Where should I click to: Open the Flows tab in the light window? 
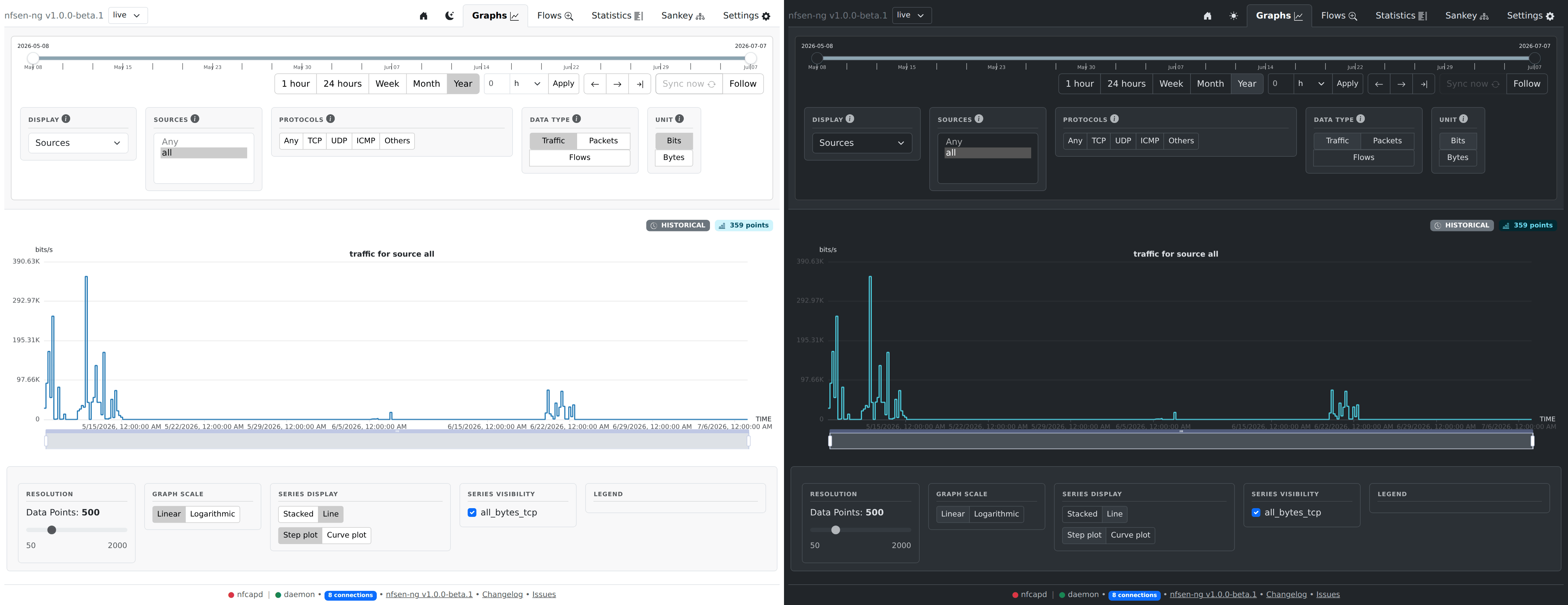point(555,16)
